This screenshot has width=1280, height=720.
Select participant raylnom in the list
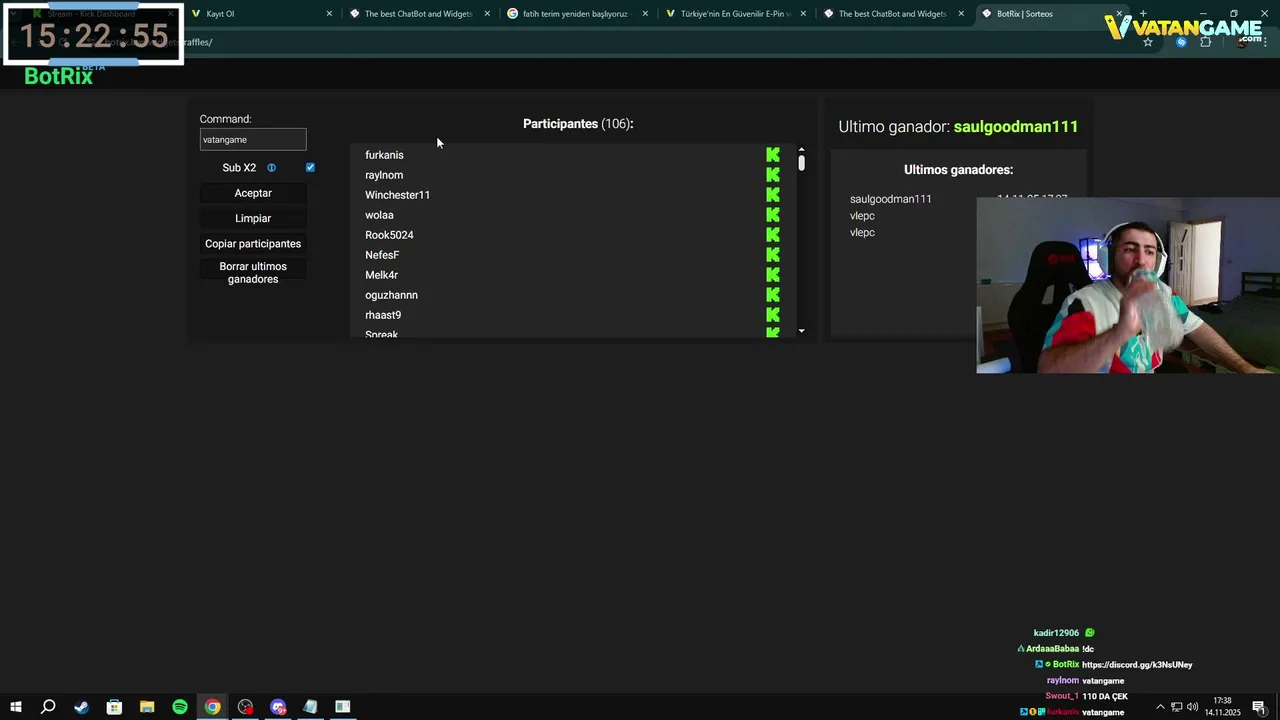click(384, 175)
